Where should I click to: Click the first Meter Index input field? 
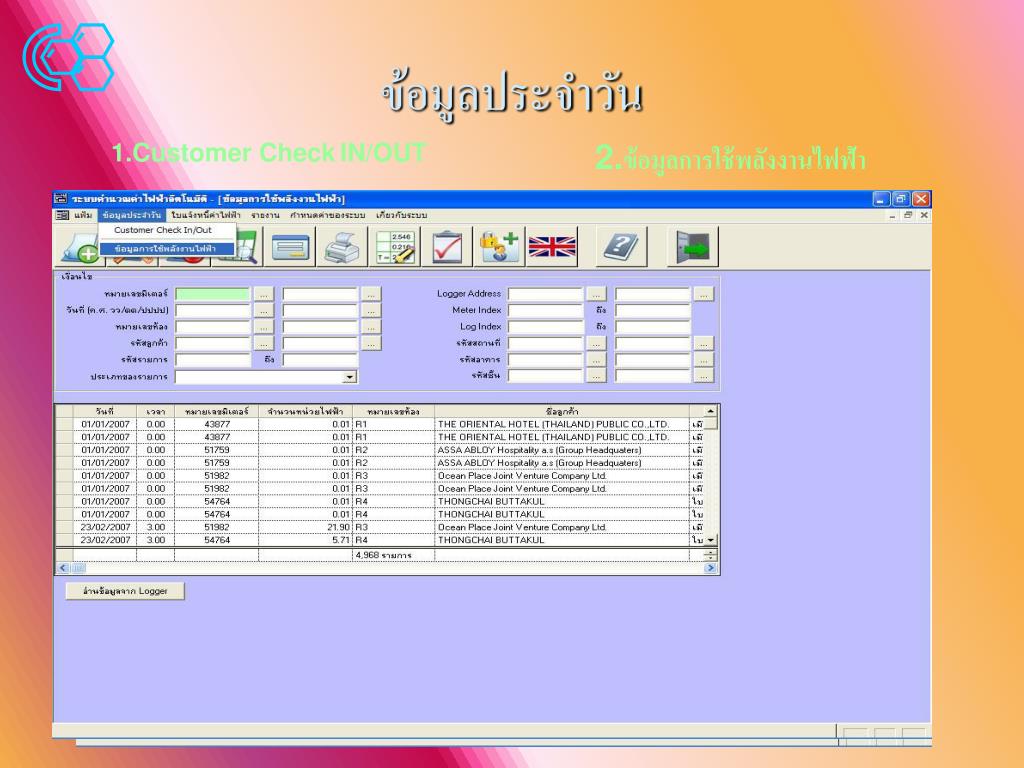(x=545, y=310)
